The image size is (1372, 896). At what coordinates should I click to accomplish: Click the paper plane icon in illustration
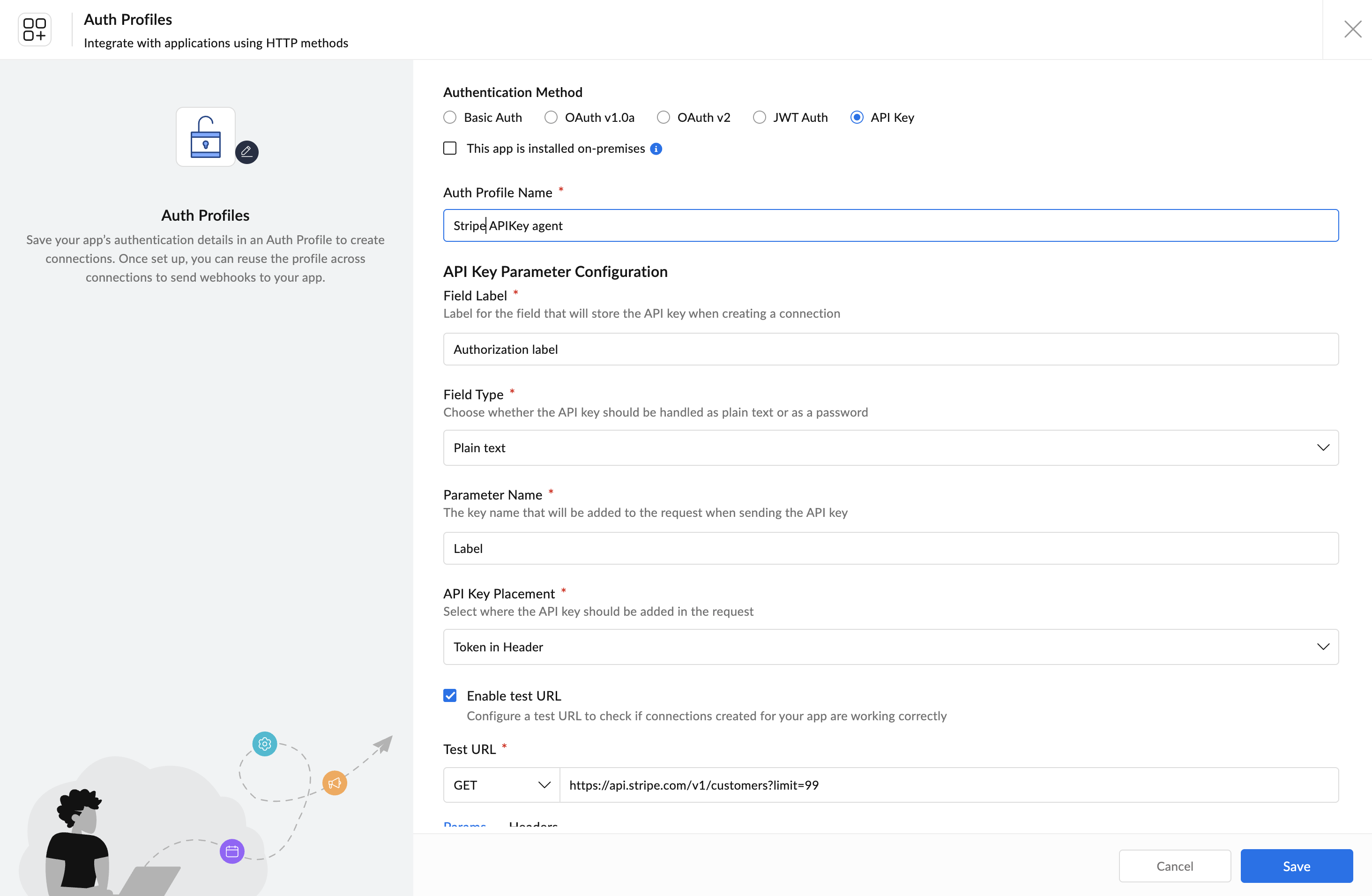coord(383,744)
